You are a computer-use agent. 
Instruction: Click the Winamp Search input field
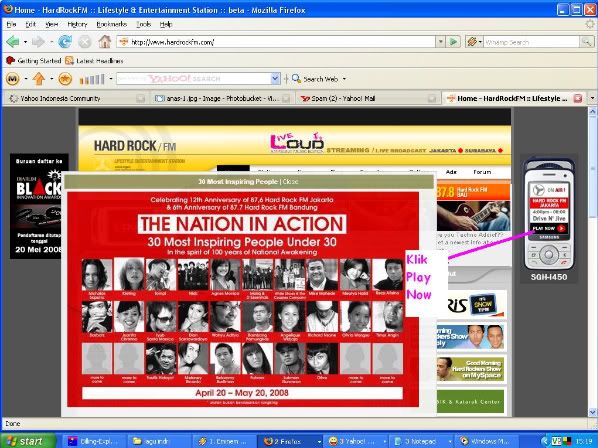(x=531, y=42)
